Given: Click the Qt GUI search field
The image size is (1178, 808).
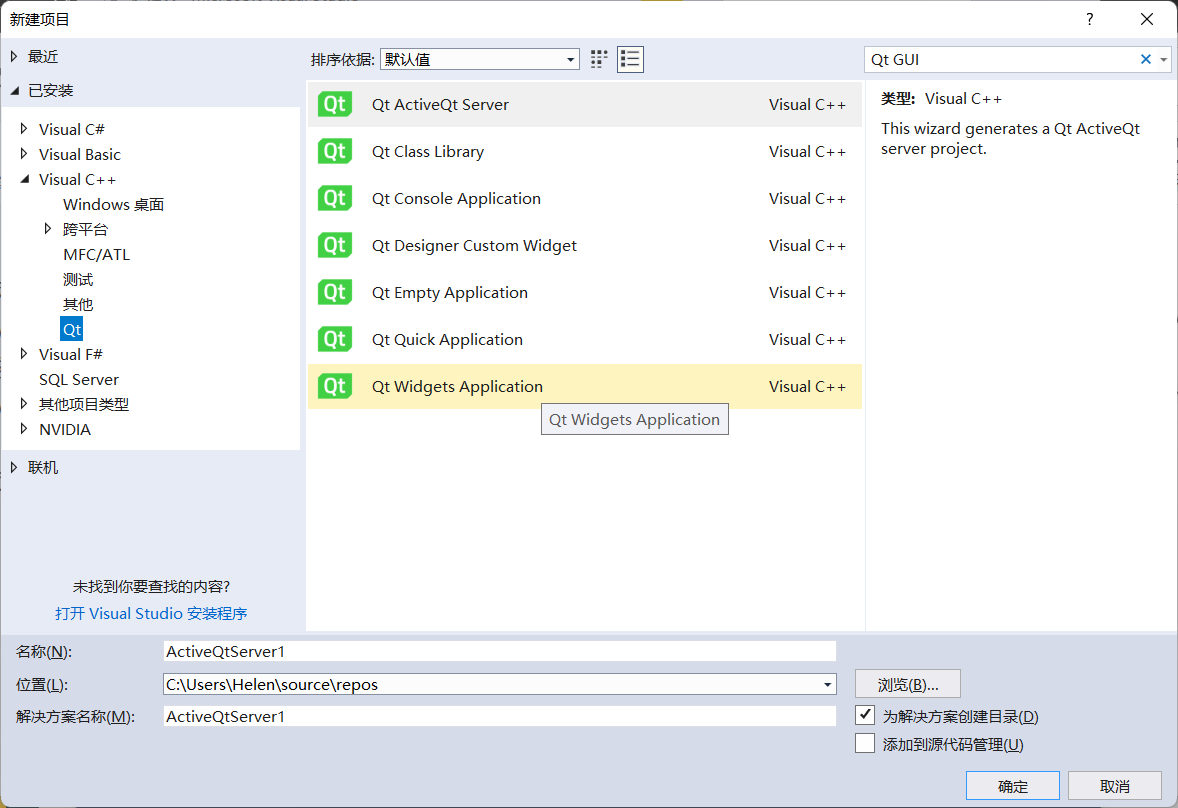Looking at the screenshot, I should [1001, 59].
